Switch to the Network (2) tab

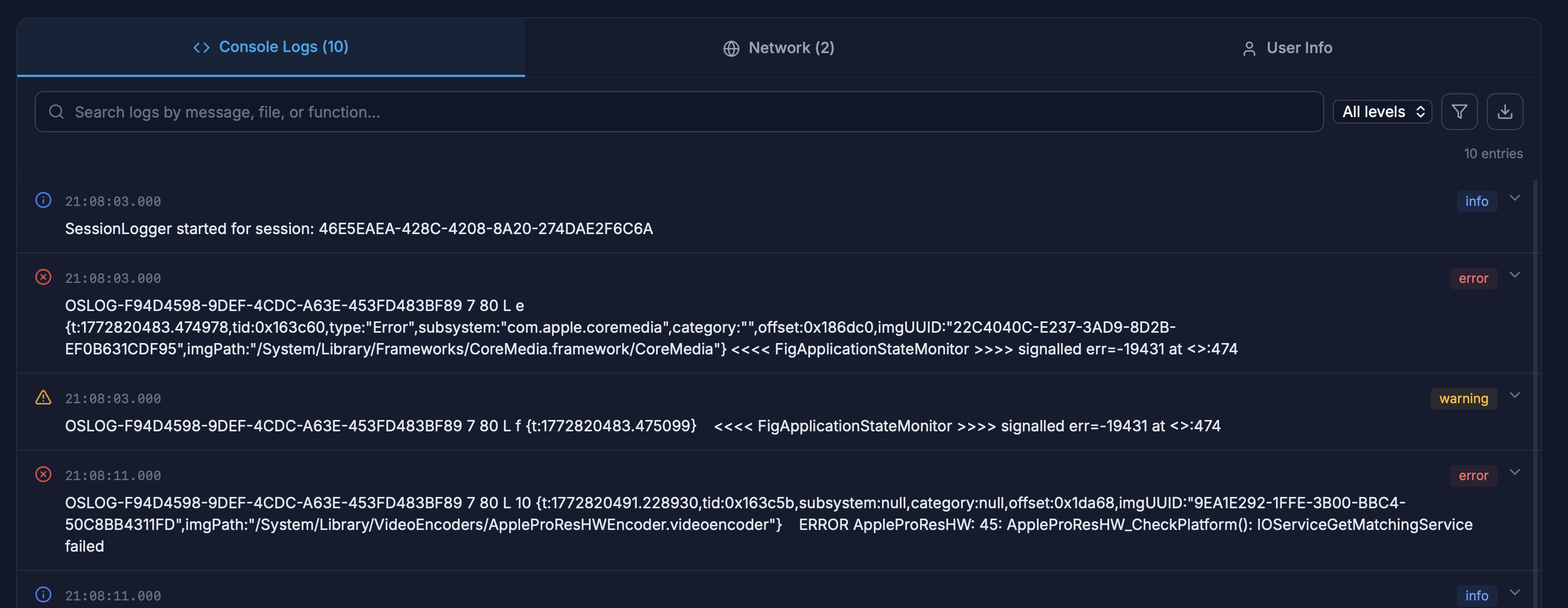[779, 48]
